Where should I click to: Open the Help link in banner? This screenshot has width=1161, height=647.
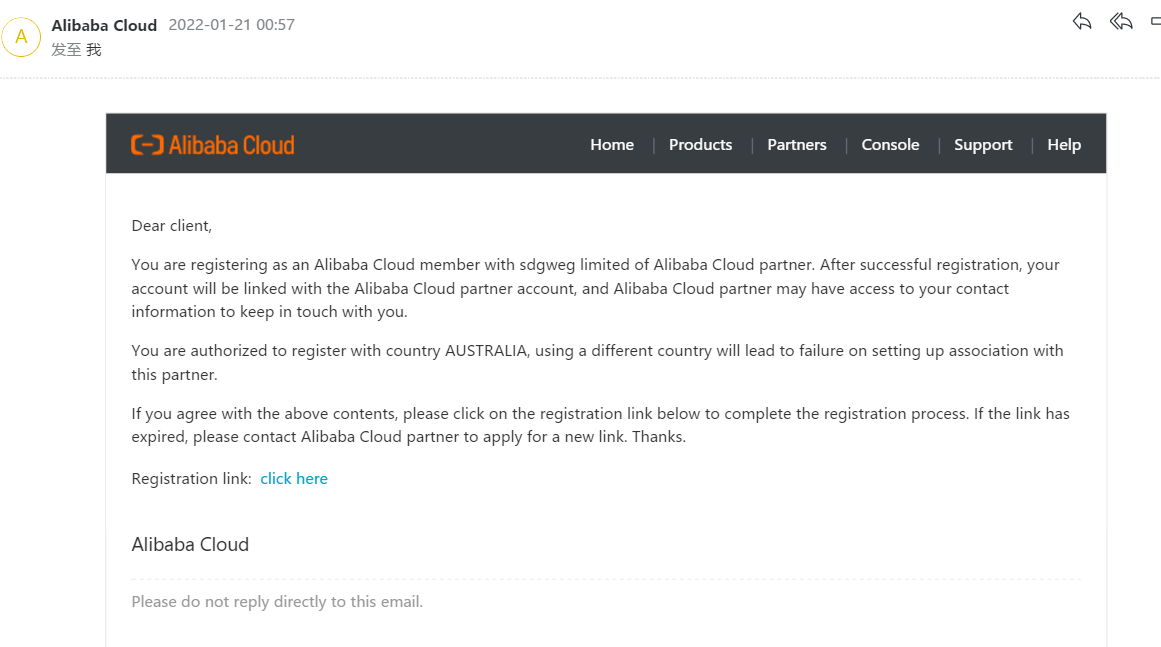[1064, 145]
